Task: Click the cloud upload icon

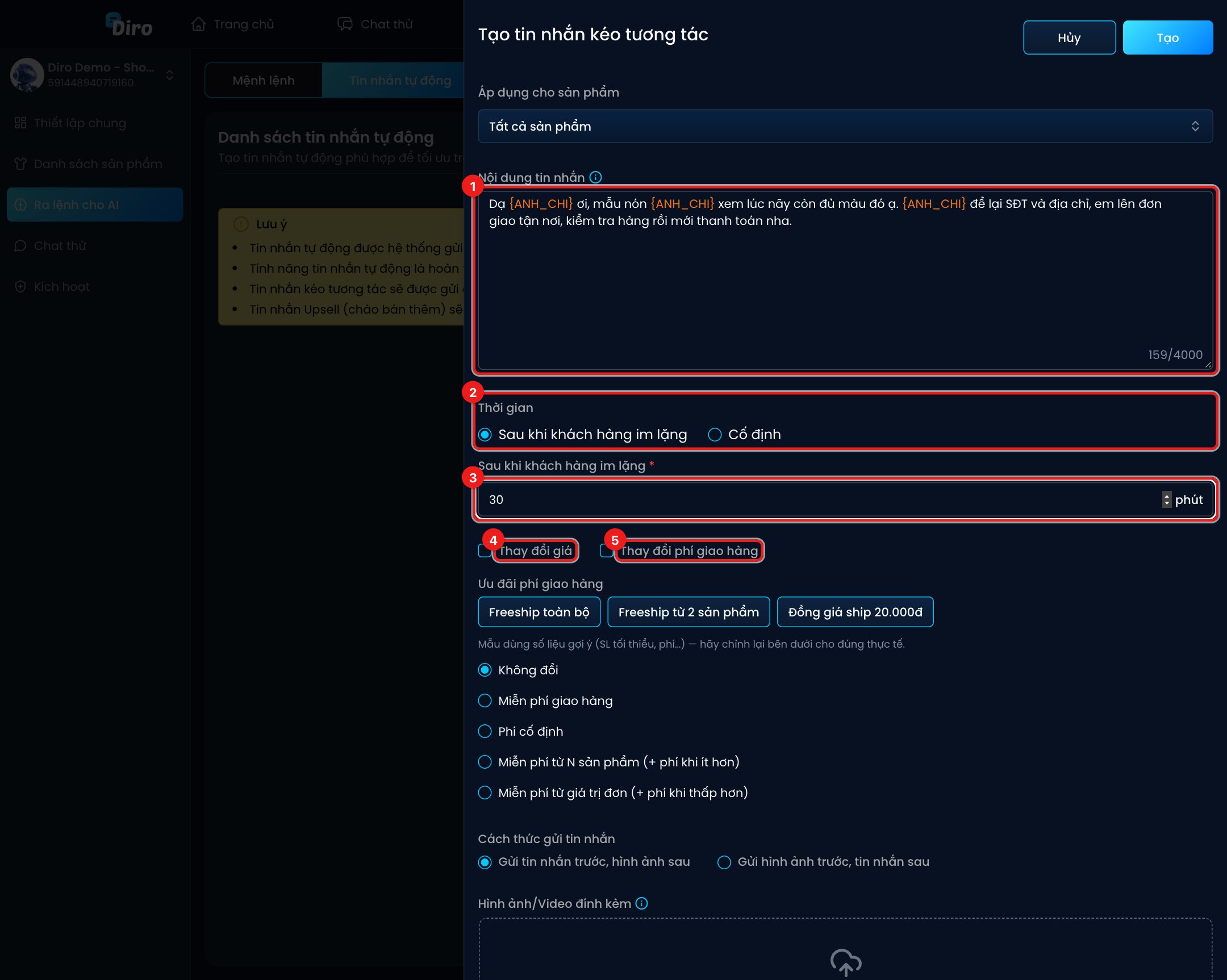Action: [x=846, y=962]
